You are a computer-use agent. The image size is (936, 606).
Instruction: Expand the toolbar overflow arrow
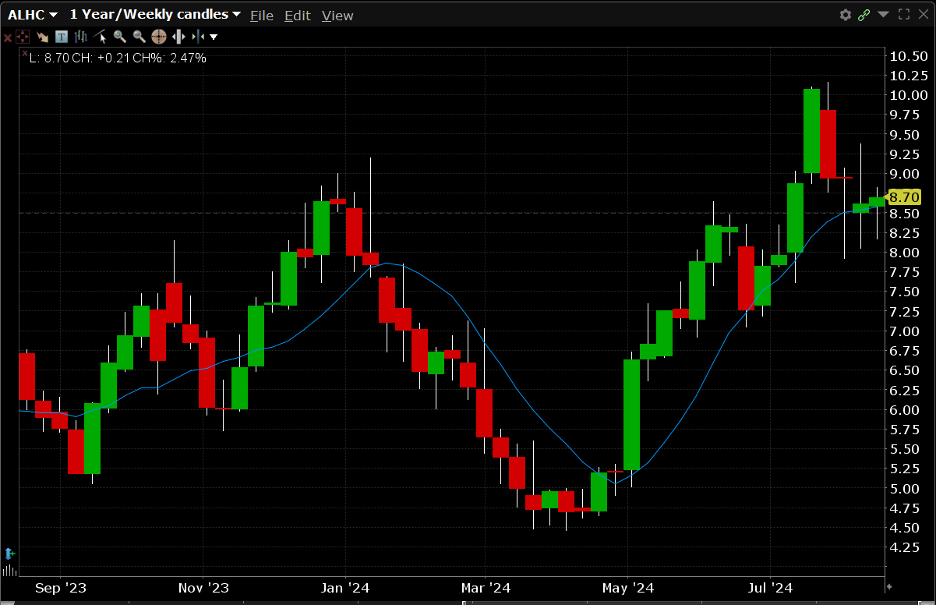click(x=214, y=37)
